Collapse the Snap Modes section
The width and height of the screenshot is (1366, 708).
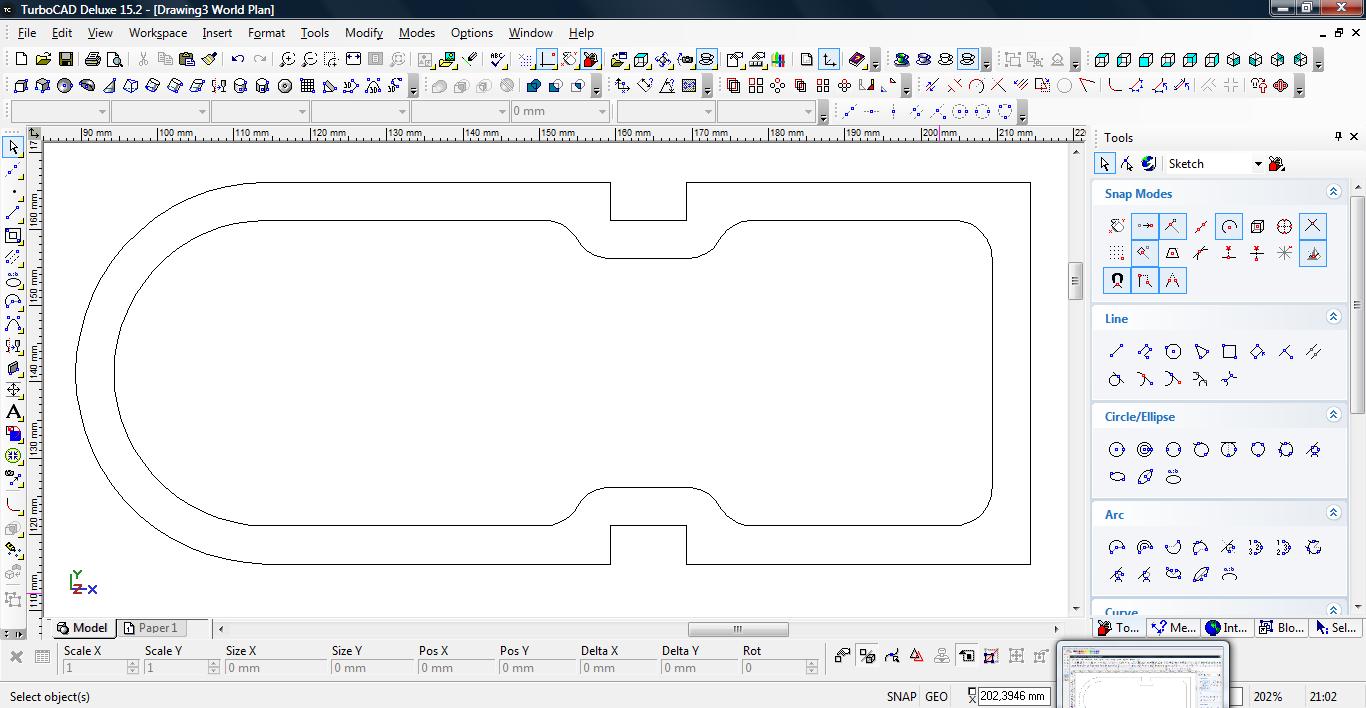pos(1333,192)
